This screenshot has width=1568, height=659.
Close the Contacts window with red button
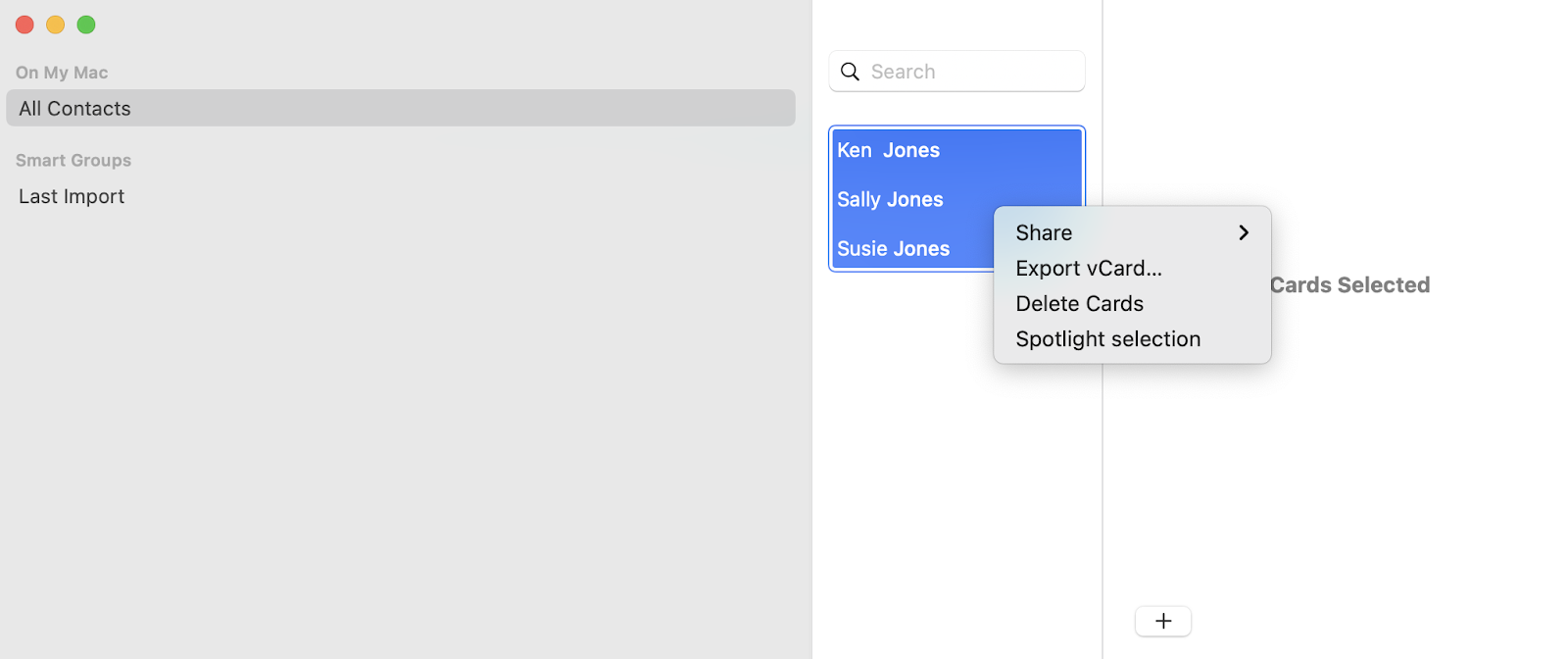24,25
